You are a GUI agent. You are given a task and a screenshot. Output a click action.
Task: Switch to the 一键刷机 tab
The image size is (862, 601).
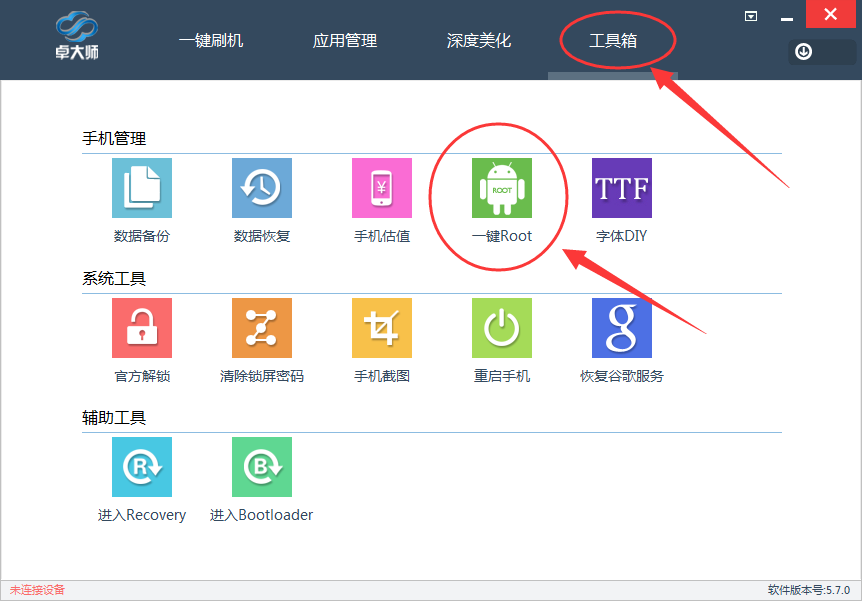point(211,40)
